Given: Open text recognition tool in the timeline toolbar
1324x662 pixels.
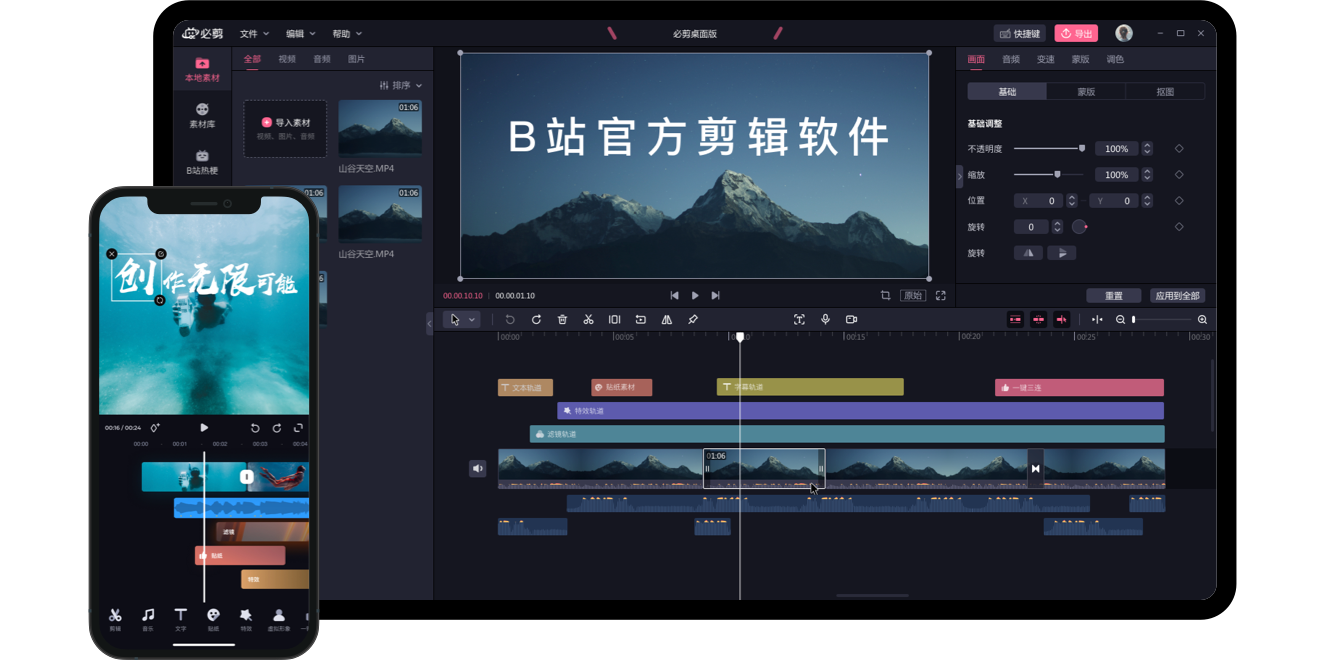Looking at the screenshot, I should pos(799,320).
